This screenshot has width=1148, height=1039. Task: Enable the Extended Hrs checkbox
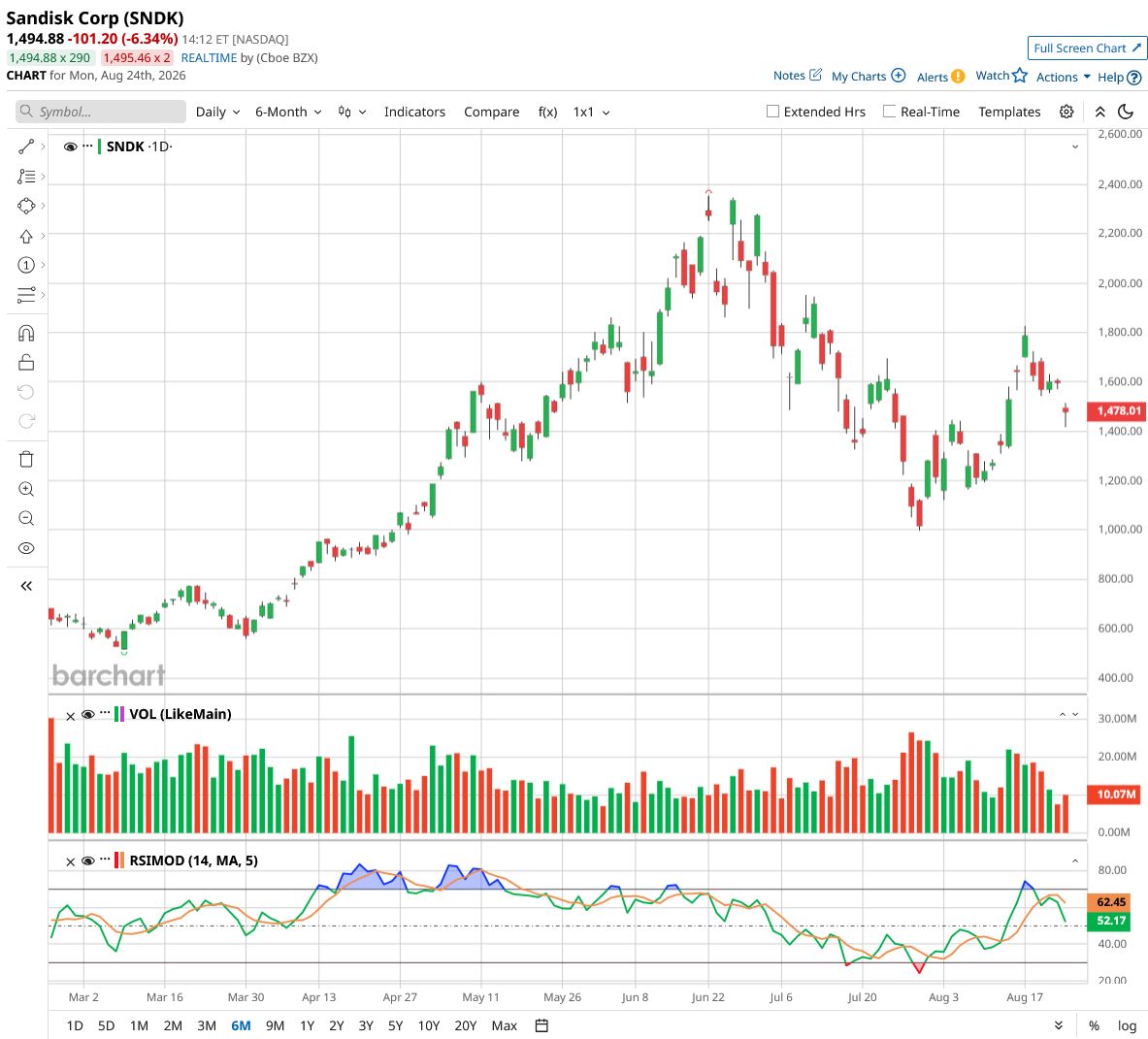772,112
